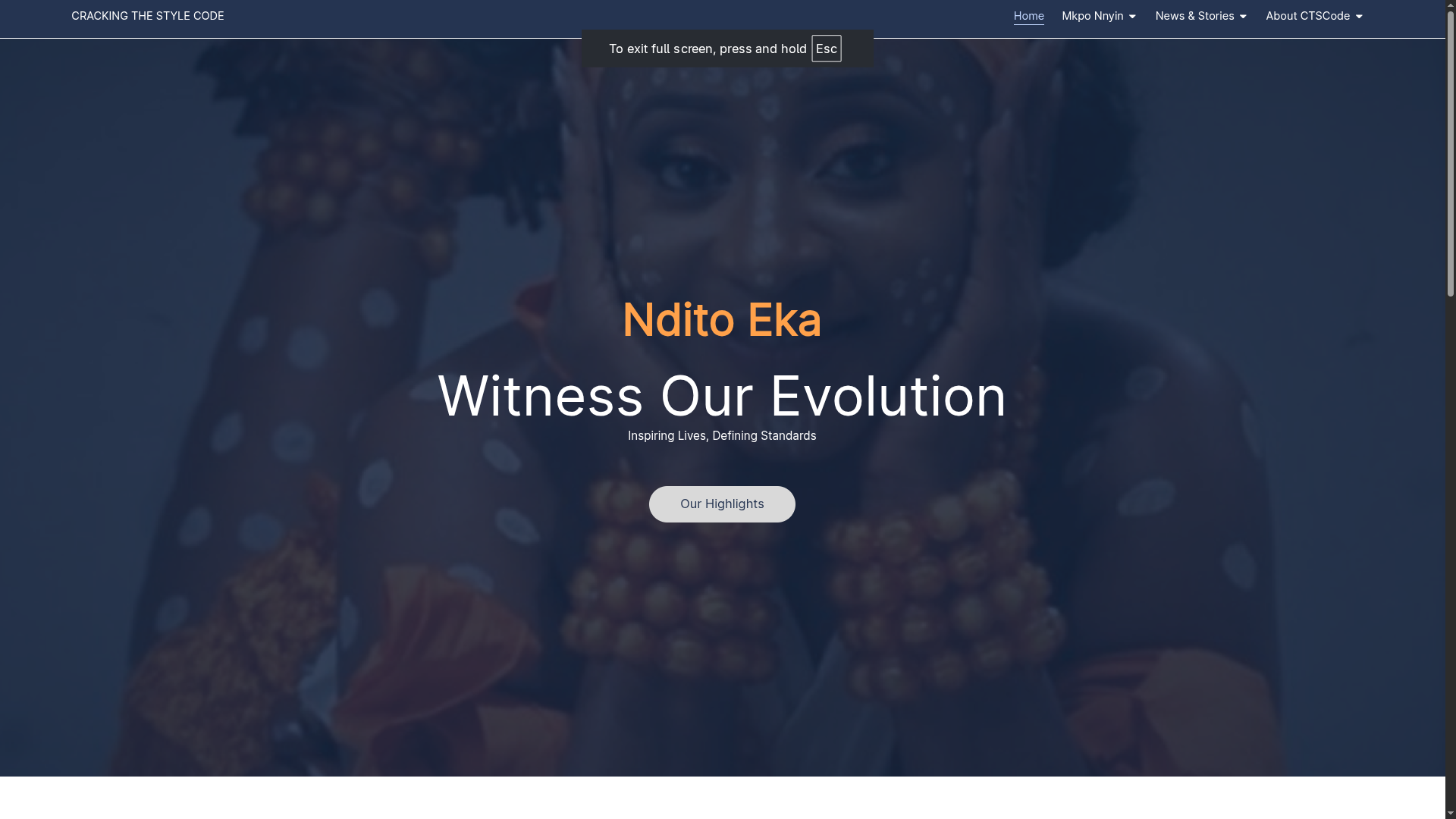Click the Esc key hint box

pos(826,49)
